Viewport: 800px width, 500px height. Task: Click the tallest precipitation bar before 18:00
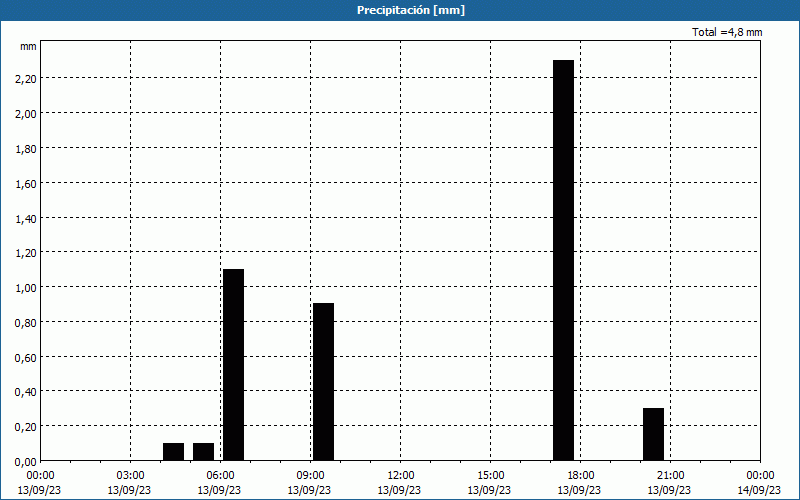click(x=564, y=260)
